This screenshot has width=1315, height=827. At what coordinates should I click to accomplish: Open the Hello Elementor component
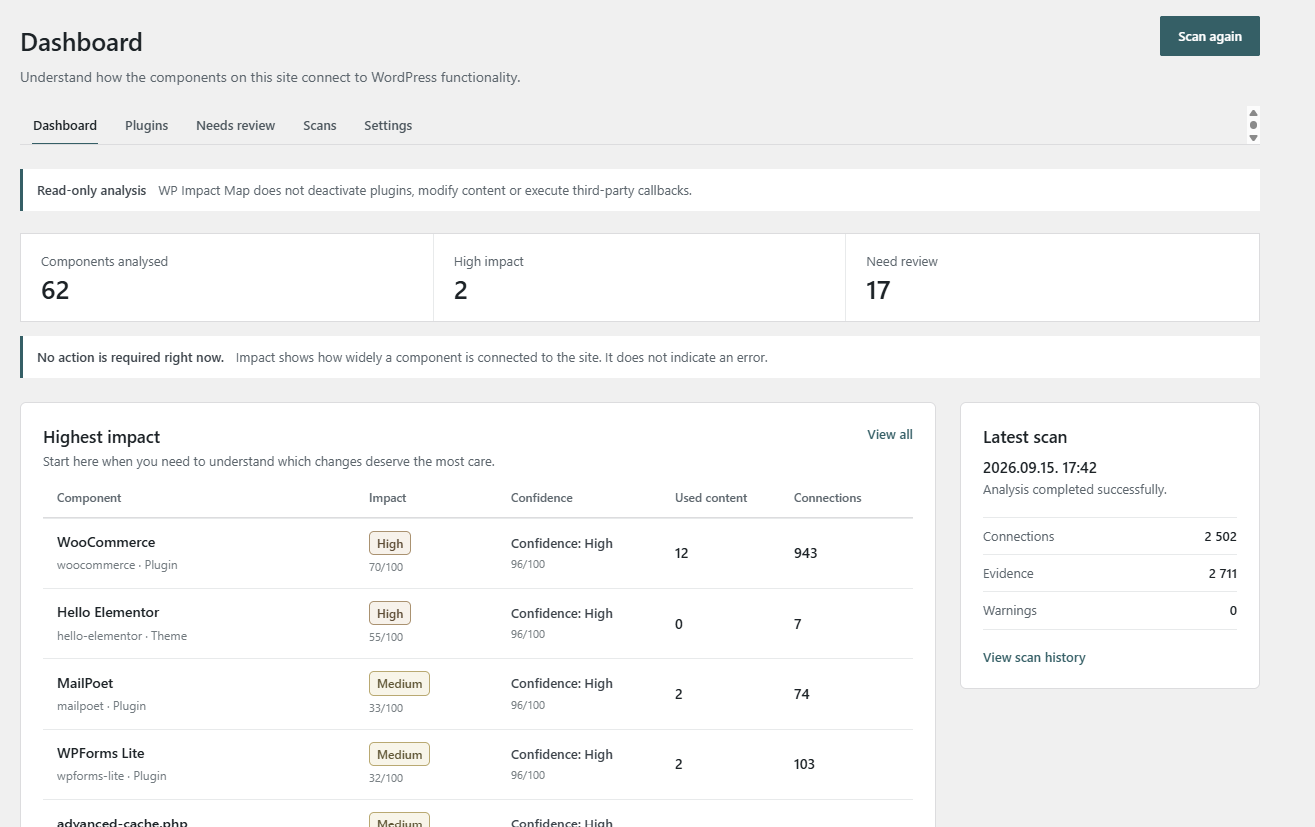click(108, 612)
